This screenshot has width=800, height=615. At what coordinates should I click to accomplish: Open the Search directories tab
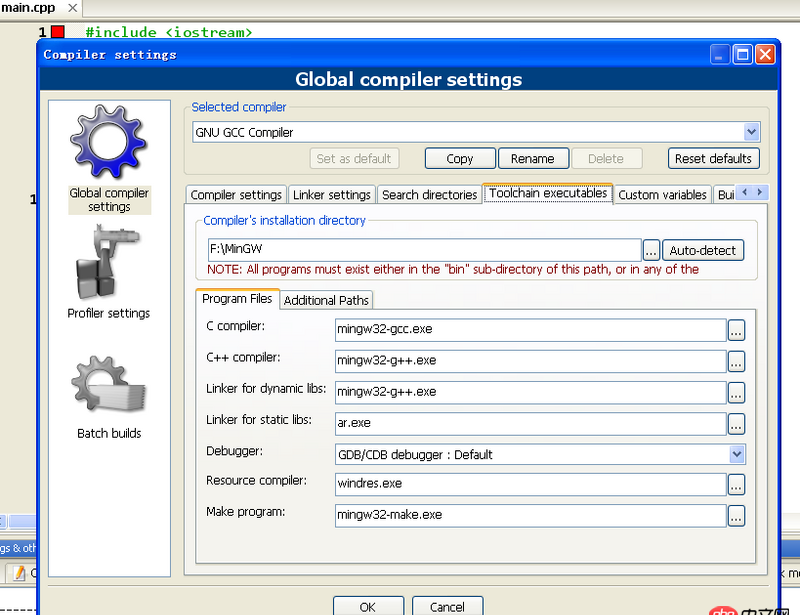click(x=429, y=194)
